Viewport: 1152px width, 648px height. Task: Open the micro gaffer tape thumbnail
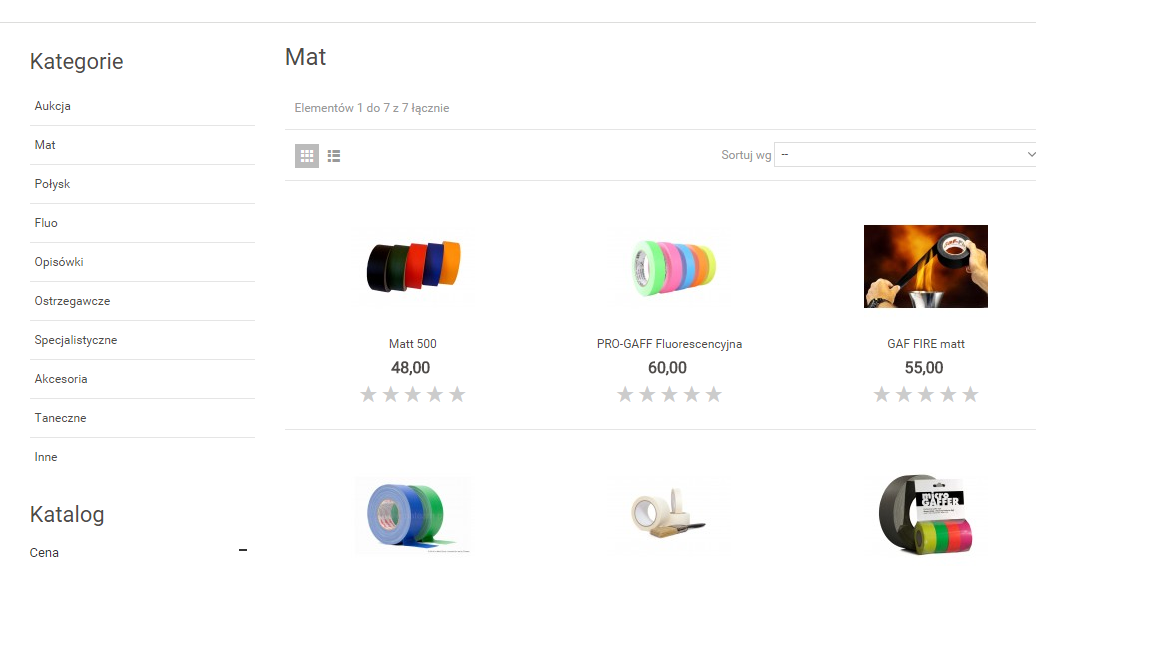click(x=926, y=515)
